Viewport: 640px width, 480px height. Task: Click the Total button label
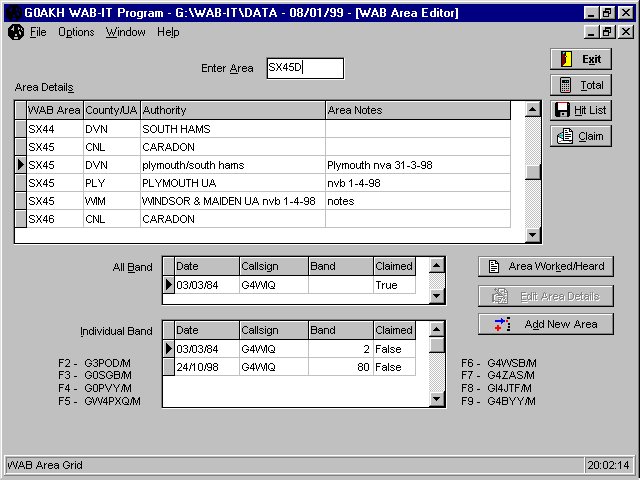click(592, 85)
